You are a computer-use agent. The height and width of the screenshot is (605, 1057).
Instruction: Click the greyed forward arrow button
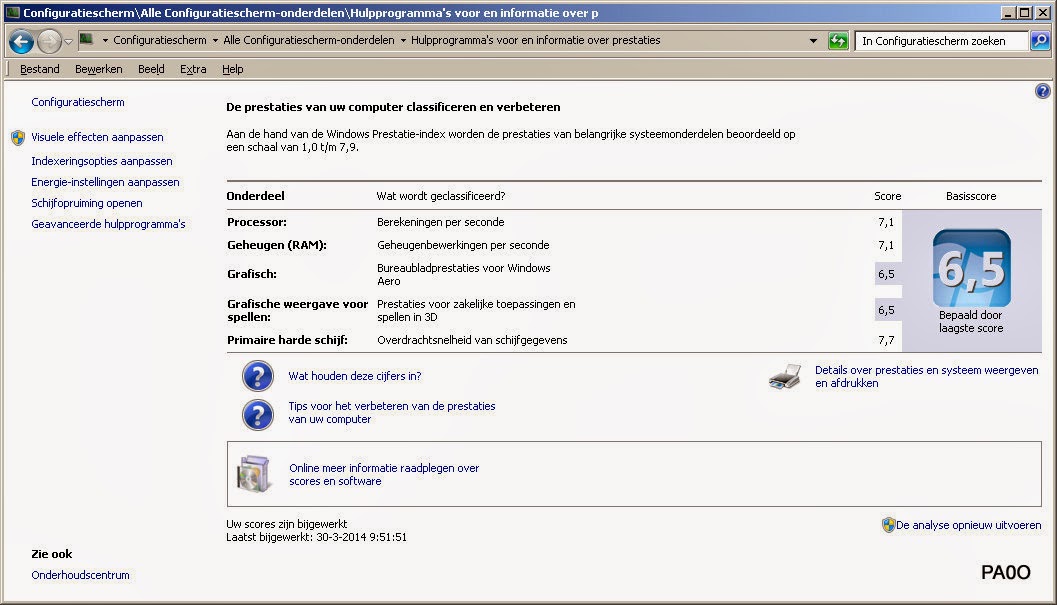[49, 42]
